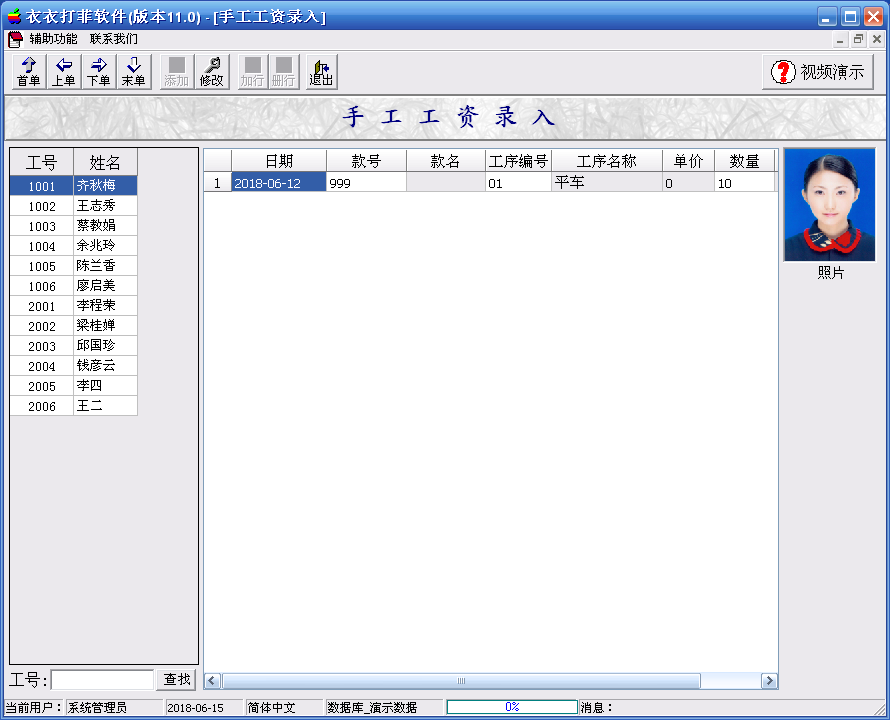Open the 视频演示 video demo
This screenshot has width=890, height=720.
point(817,72)
